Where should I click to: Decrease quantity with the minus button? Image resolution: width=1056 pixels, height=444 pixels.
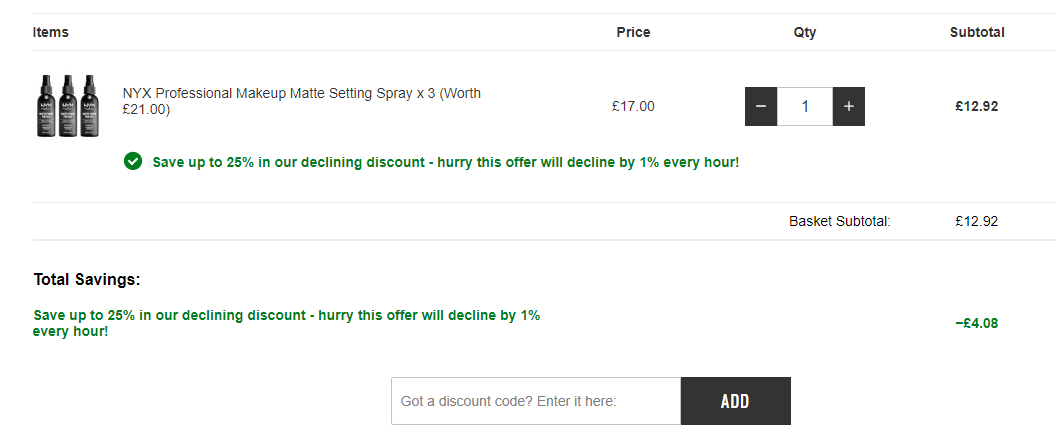point(761,106)
